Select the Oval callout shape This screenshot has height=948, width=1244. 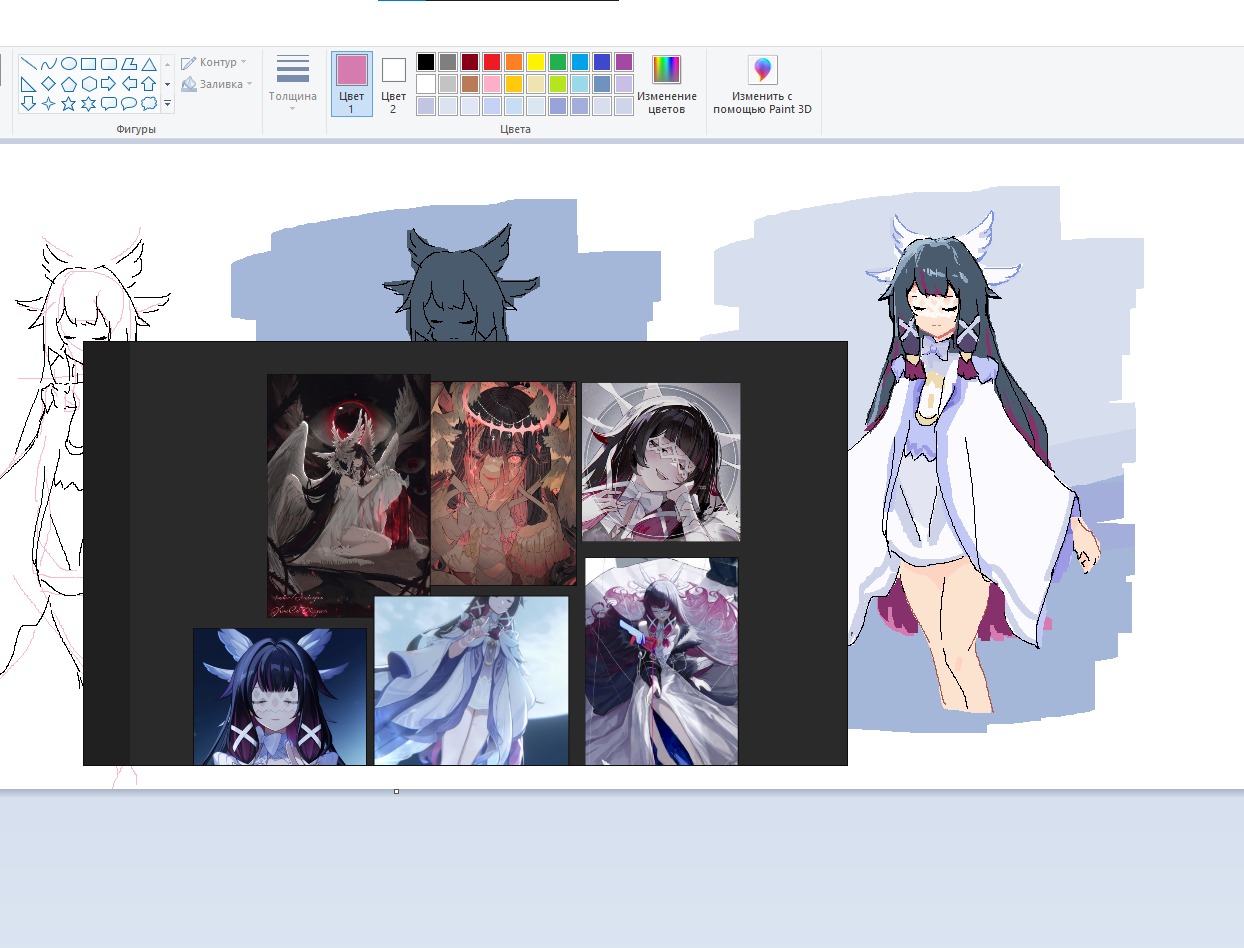pos(128,103)
